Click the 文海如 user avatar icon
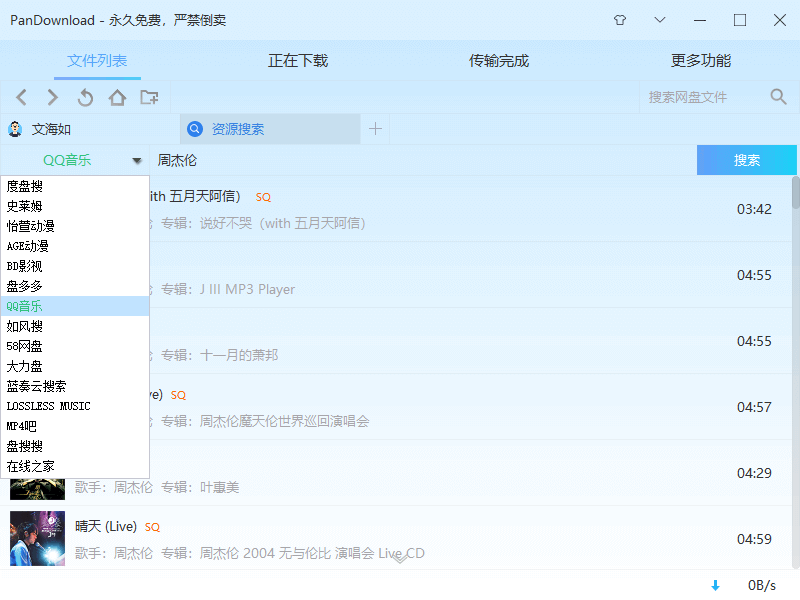Screen dimensions: 800x600 (x=15, y=129)
